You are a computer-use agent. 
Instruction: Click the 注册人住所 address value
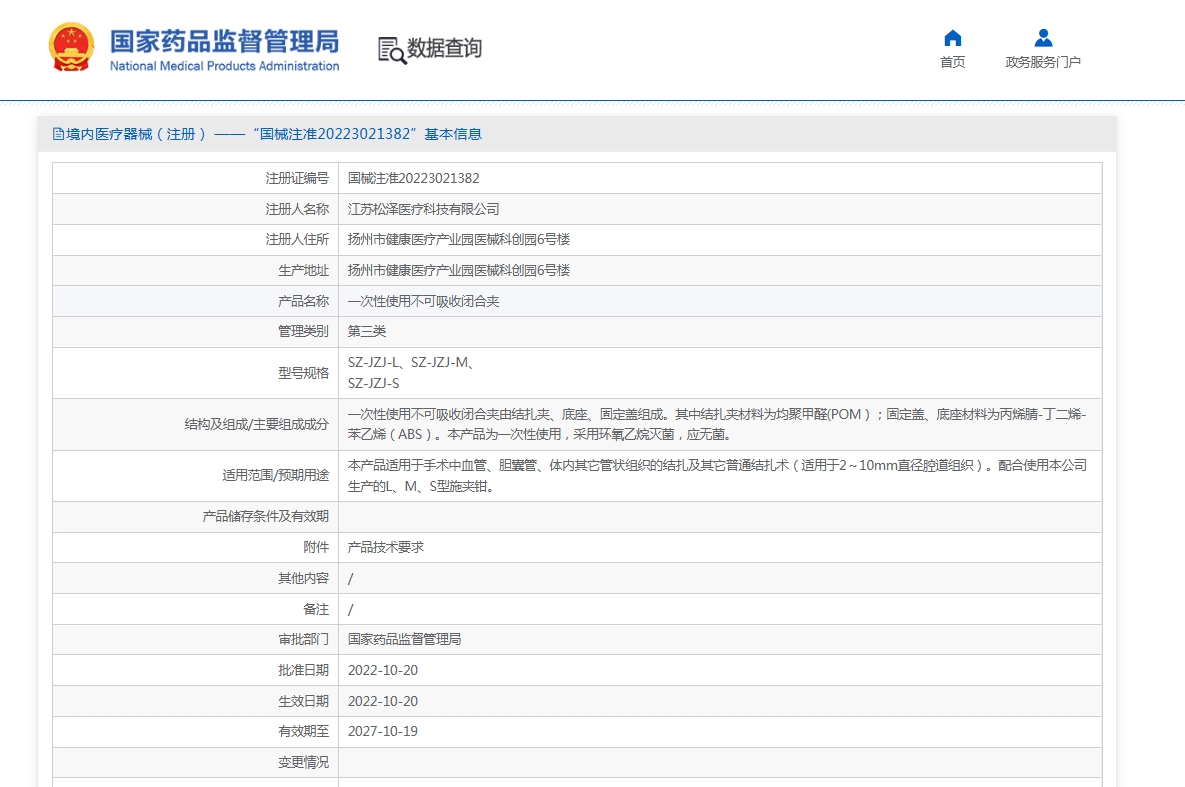click(x=459, y=240)
